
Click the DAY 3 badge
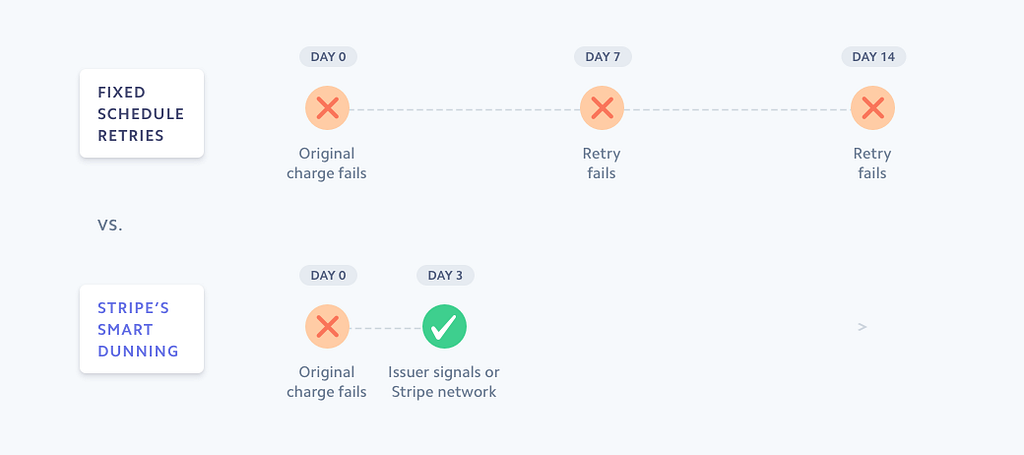tap(445, 275)
